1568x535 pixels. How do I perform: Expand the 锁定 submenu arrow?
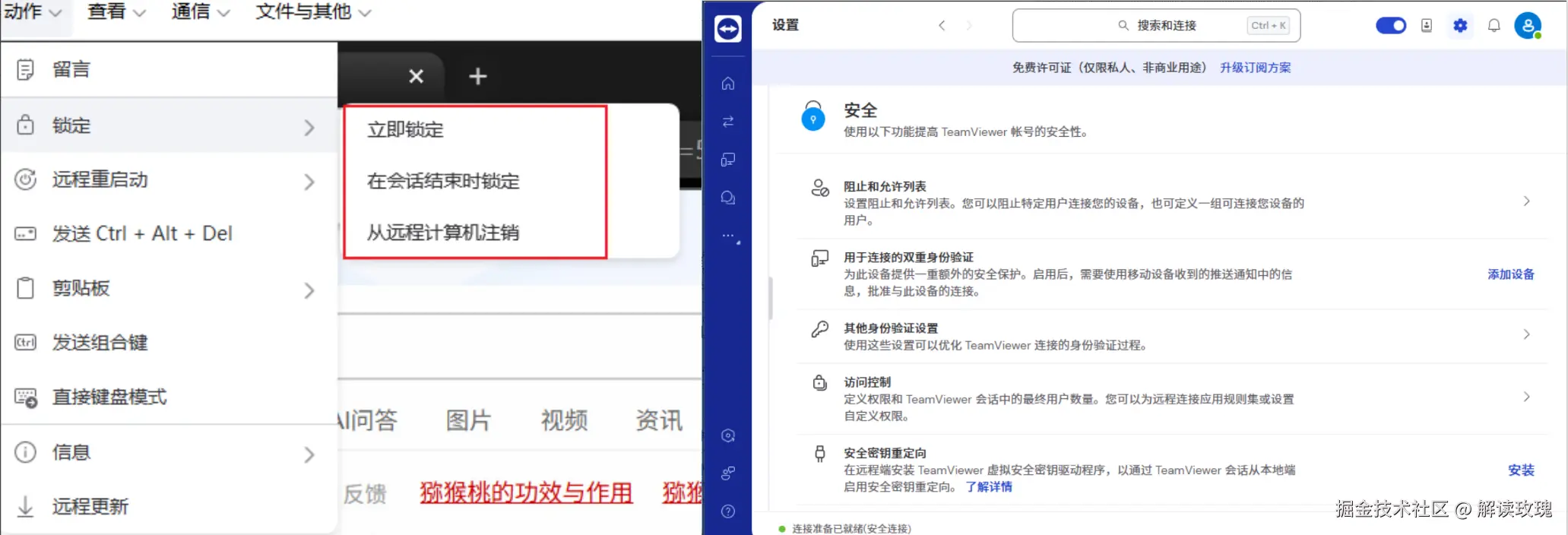point(309,128)
